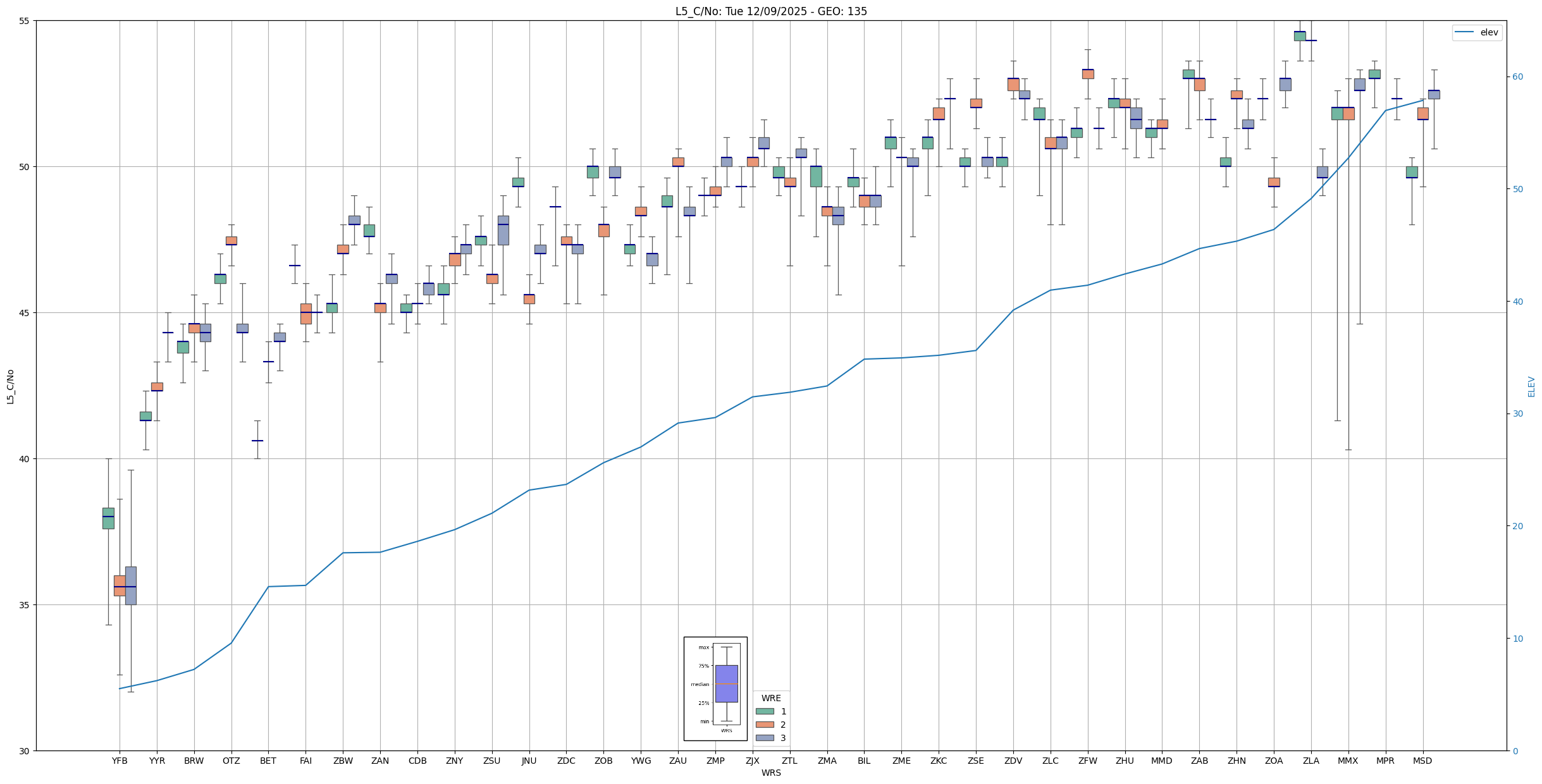Click the 60 tick on the elevation axis
1542x784 pixels.
(x=1517, y=77)
